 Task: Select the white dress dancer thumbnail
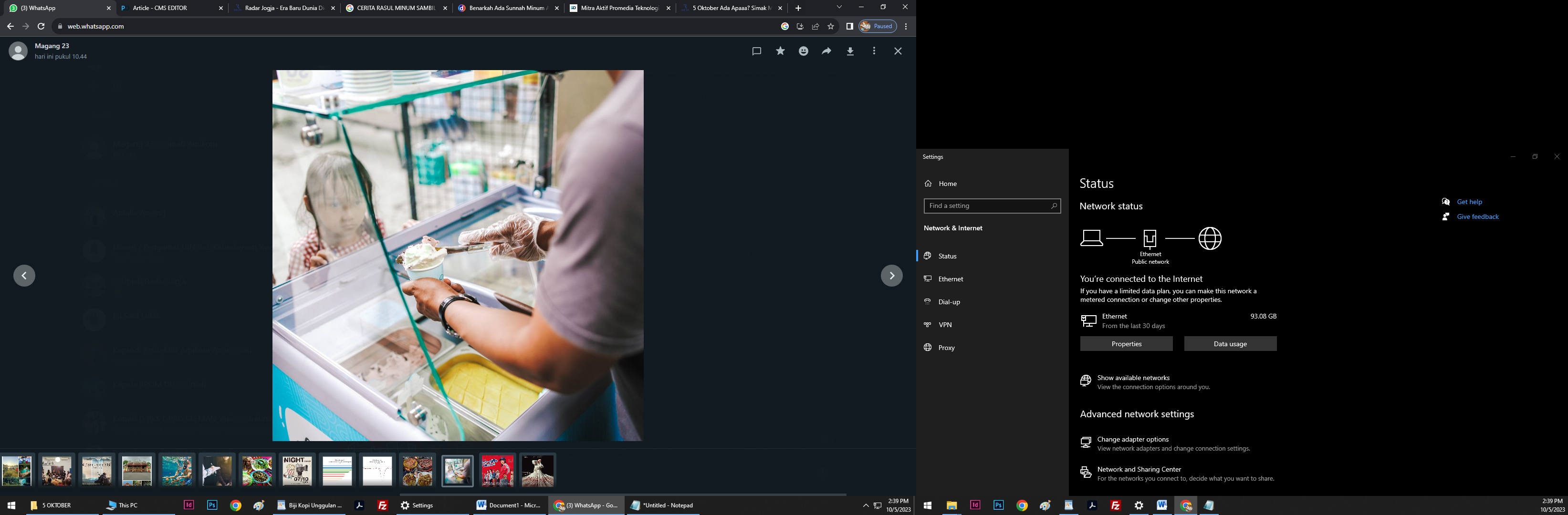[x=537, y=471]
